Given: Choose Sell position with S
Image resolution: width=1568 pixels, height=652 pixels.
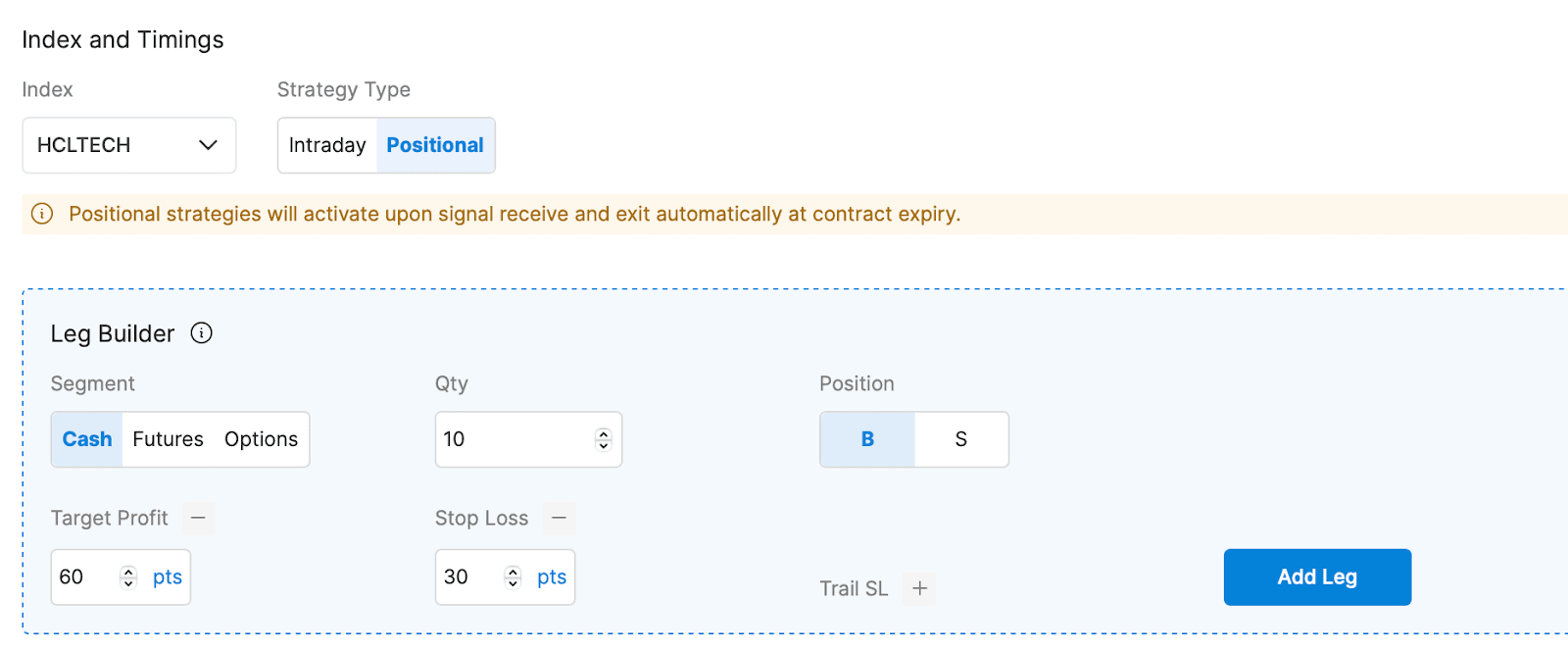Looking at the screenshot, I should click(960, 439).
